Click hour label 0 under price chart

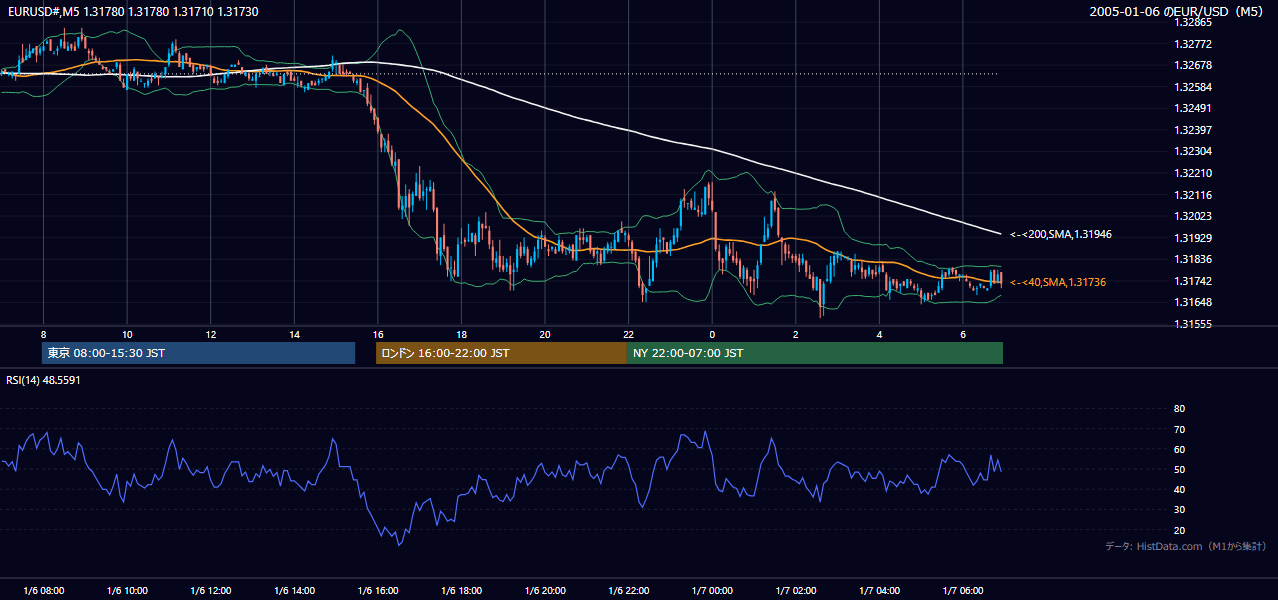[x=712, y=333]
